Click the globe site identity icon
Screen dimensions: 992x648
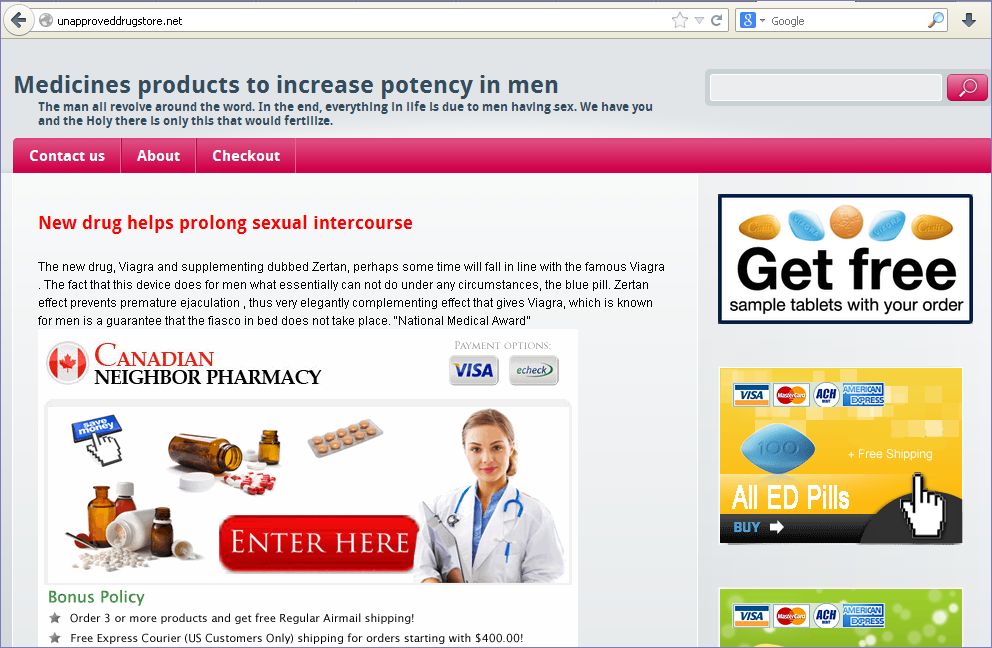coord(46,20)
